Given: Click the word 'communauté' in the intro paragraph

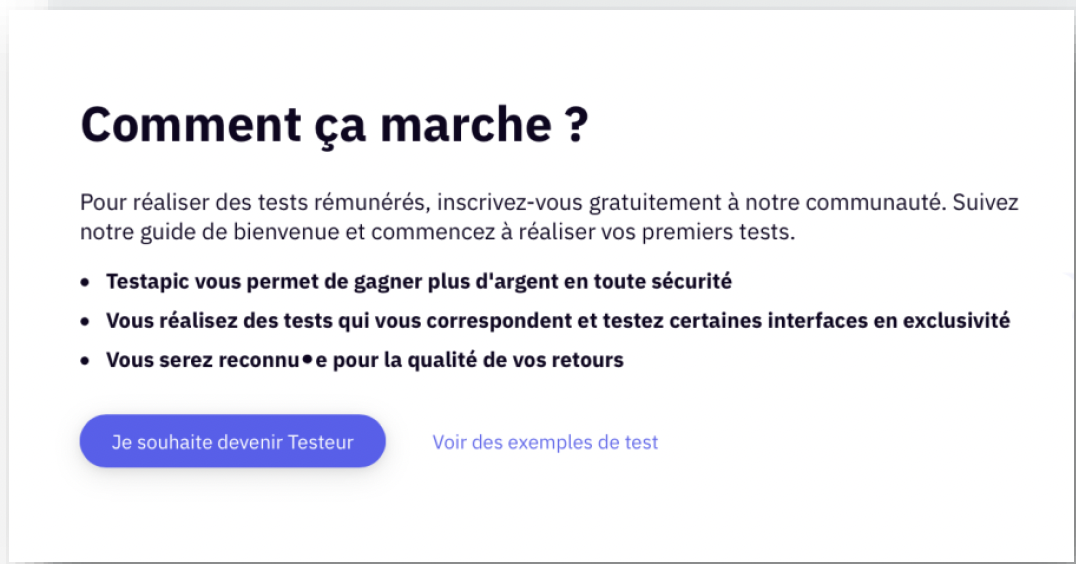Looking at the screenshot, I should tap(876, 203).
